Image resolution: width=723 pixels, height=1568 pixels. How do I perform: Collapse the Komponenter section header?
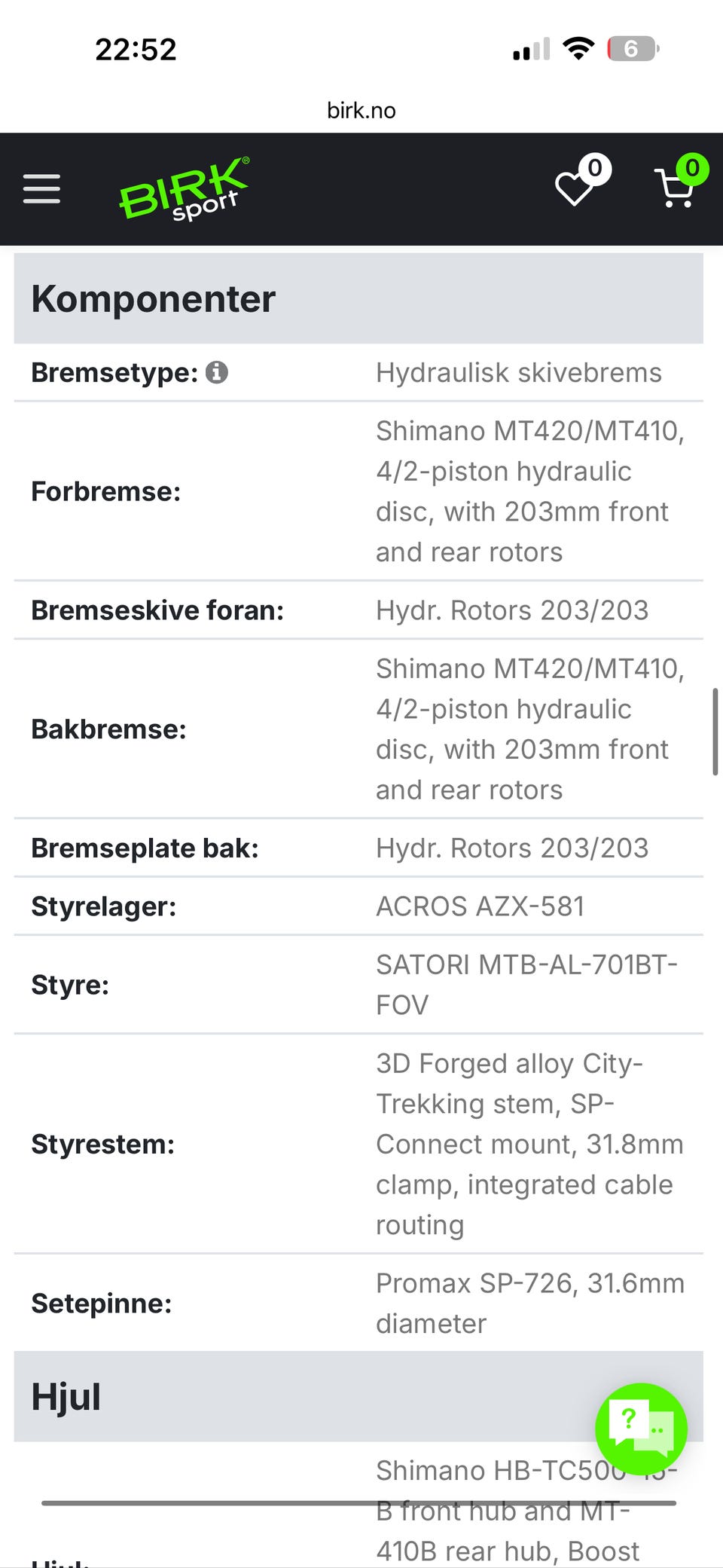(358, 298)
